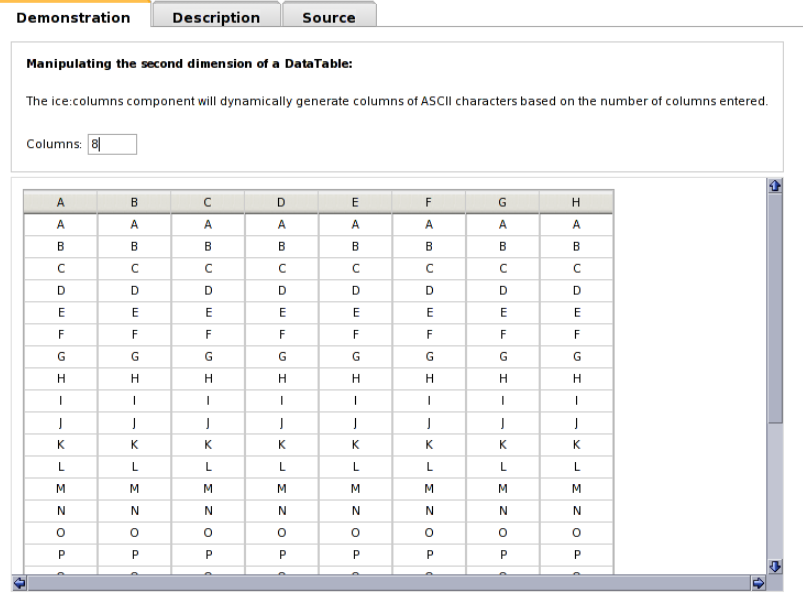Open the Source tab
803x603 pixels.
point(329,17)
